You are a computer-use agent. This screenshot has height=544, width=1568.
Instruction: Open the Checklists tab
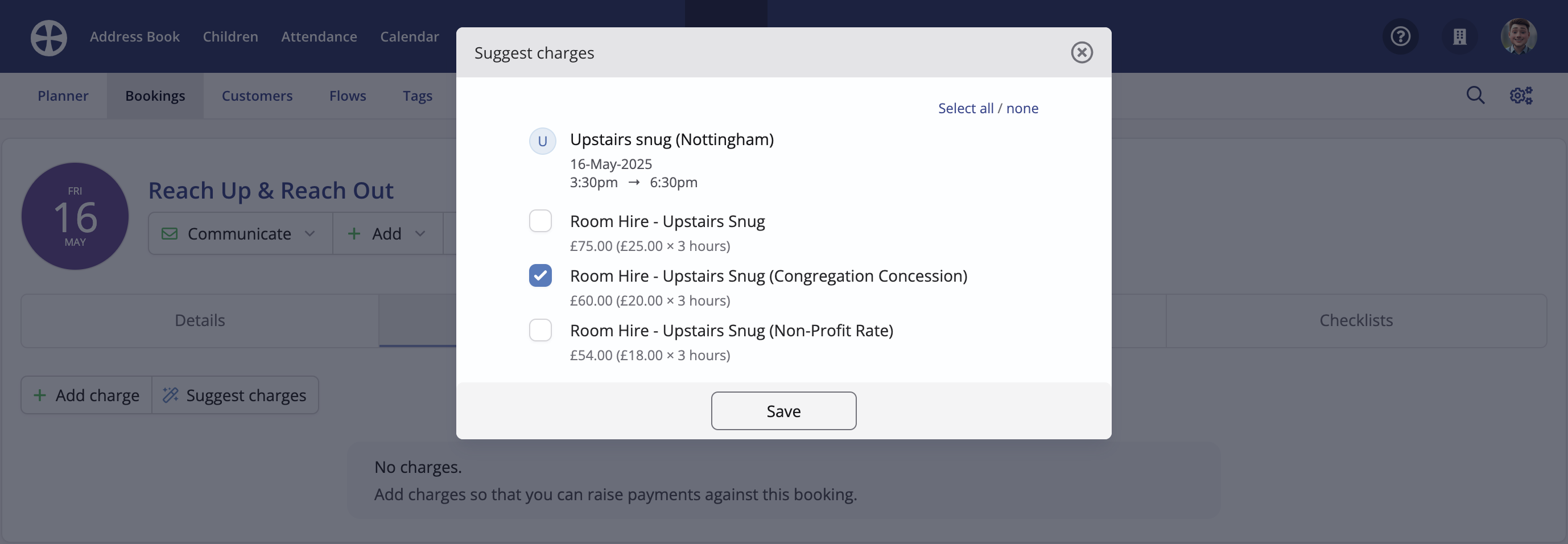[x=1356, y=321]
